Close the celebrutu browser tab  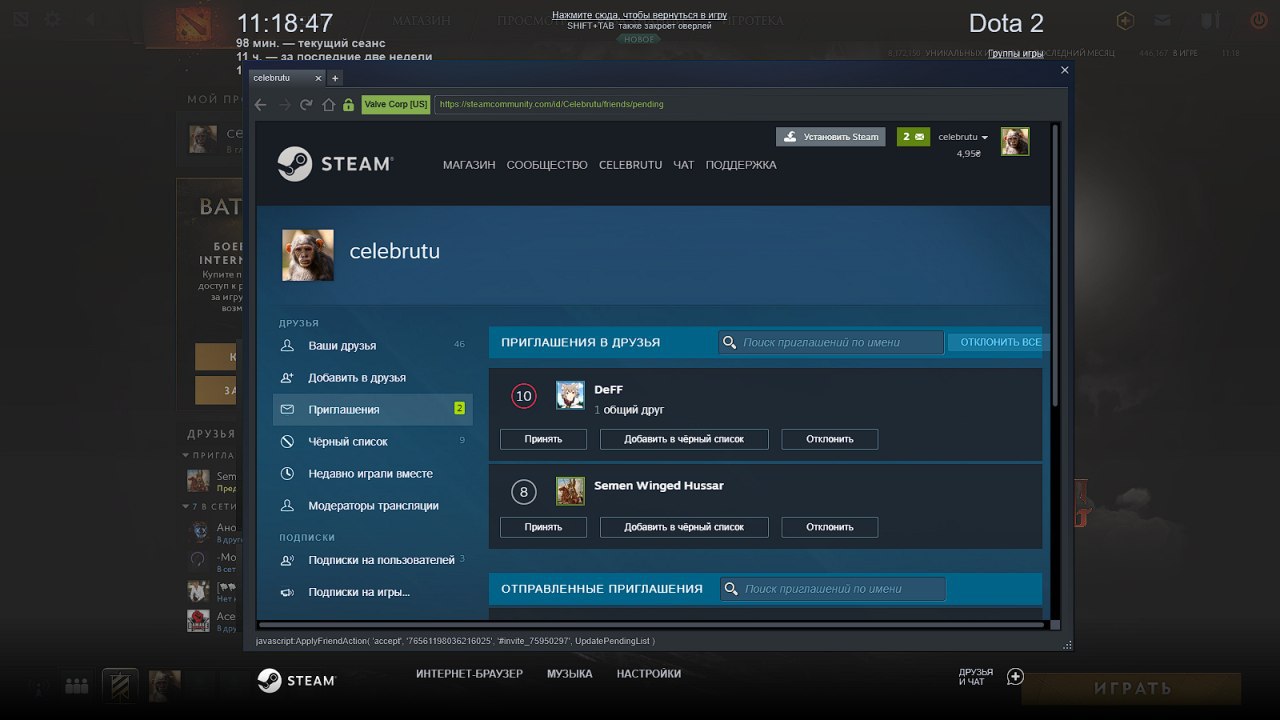pyautogui.click(x=319, y=78)
